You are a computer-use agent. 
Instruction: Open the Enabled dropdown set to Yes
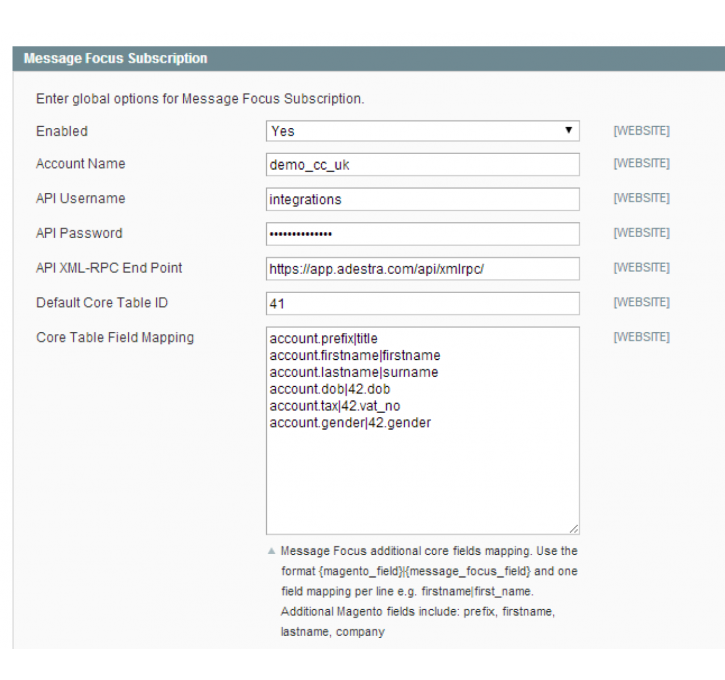tap(422, 131)
